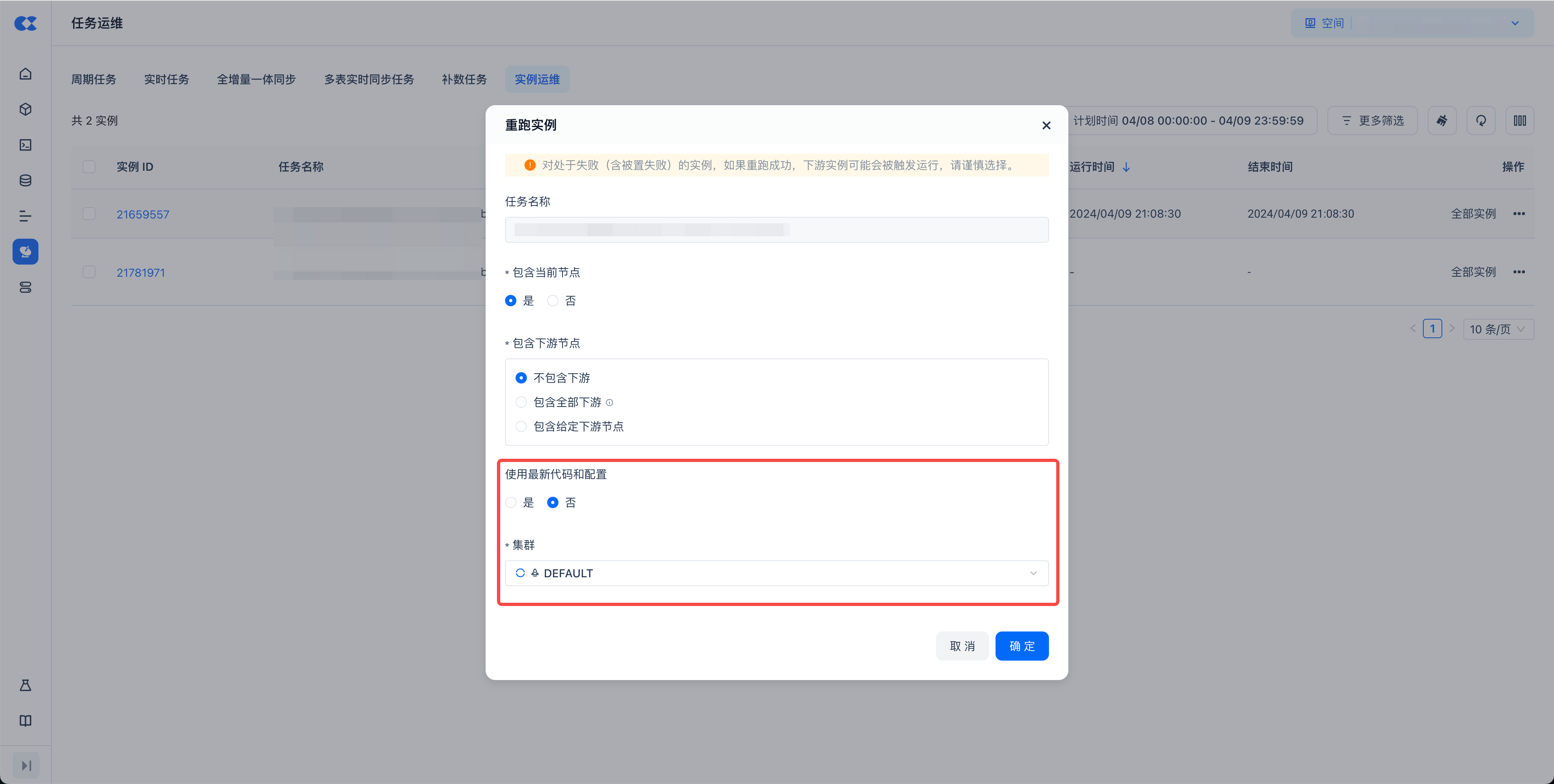Open the cube icon in sidebar
Image resolution: width=1554 pixels, height=784 pixels.
[25, 109]
